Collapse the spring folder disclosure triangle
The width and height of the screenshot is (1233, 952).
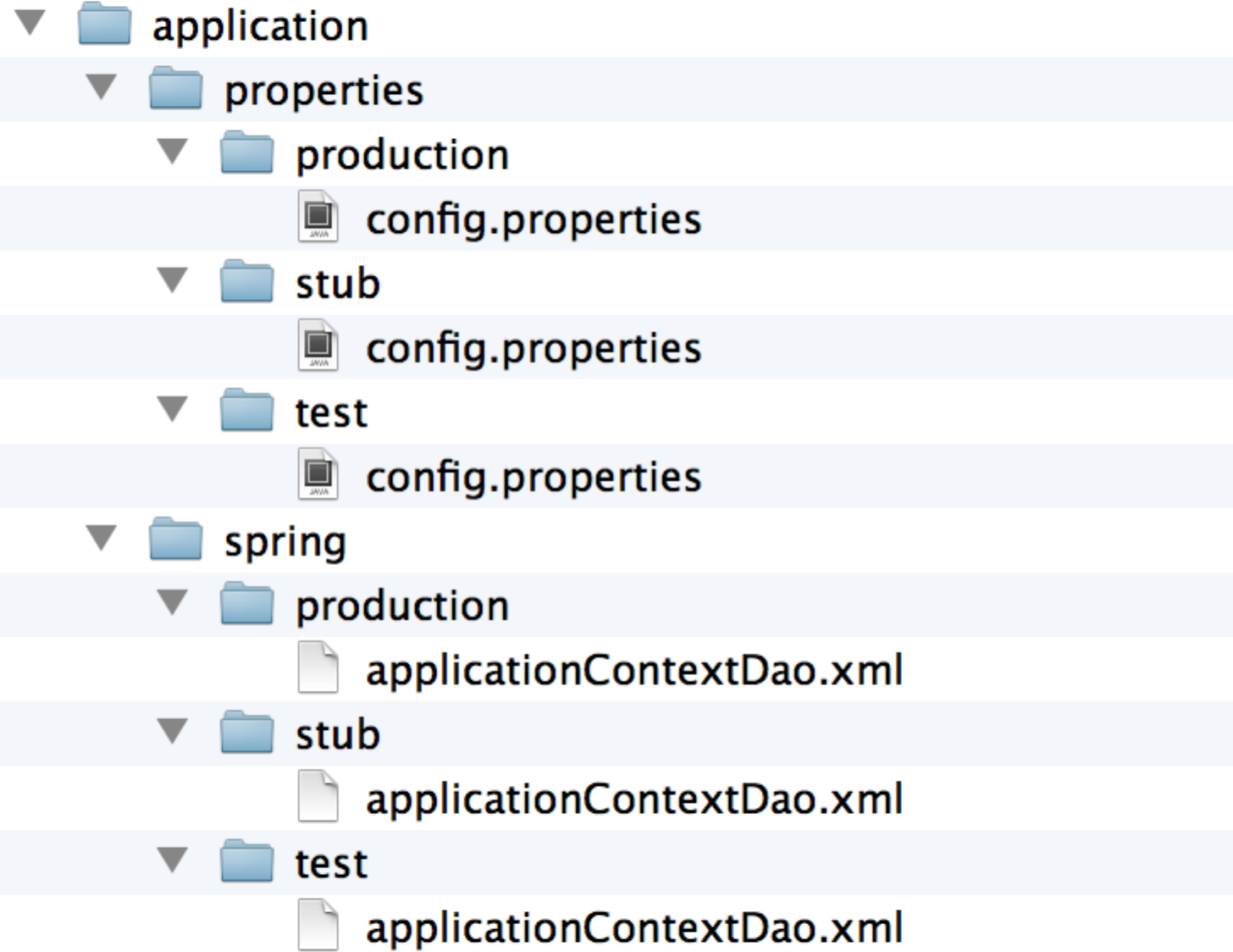(x=102, y=538)
